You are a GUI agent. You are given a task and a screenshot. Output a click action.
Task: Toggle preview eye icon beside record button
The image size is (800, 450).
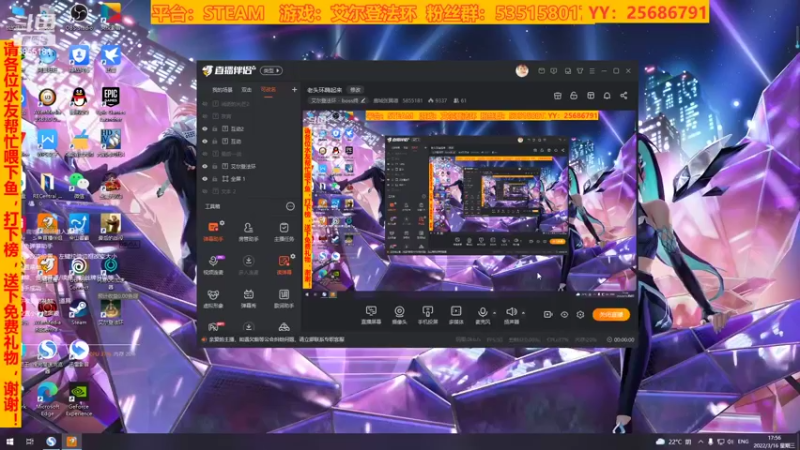tap(564, 314)
